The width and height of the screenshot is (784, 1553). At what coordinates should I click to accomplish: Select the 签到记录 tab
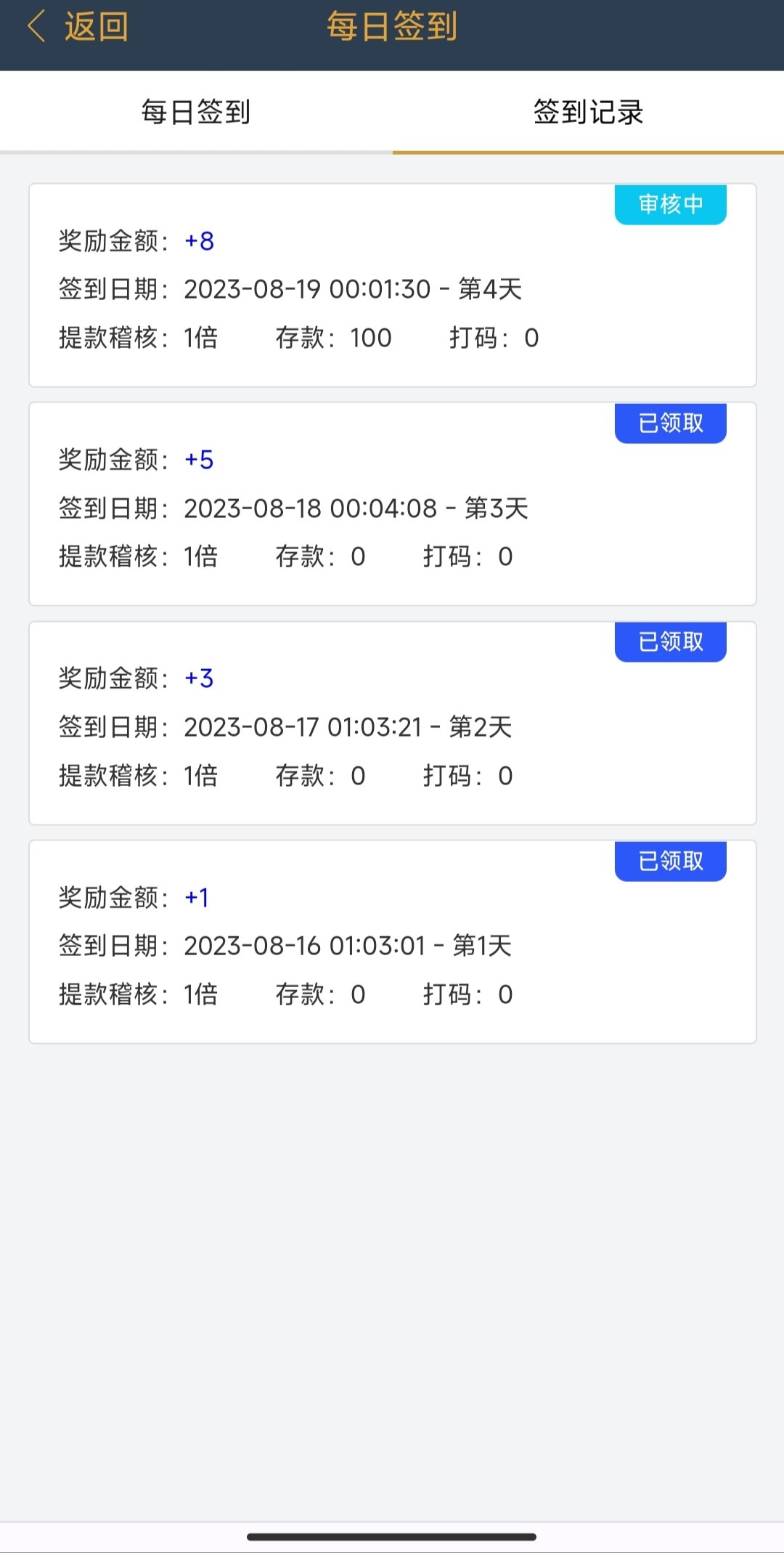(x=588, y=112)
